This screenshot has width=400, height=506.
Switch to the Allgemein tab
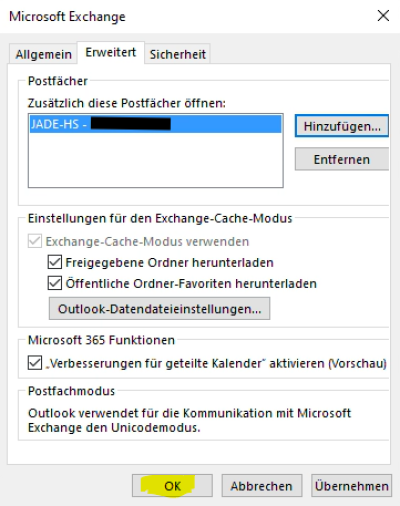pyautogui.click(x=43, y=54)
